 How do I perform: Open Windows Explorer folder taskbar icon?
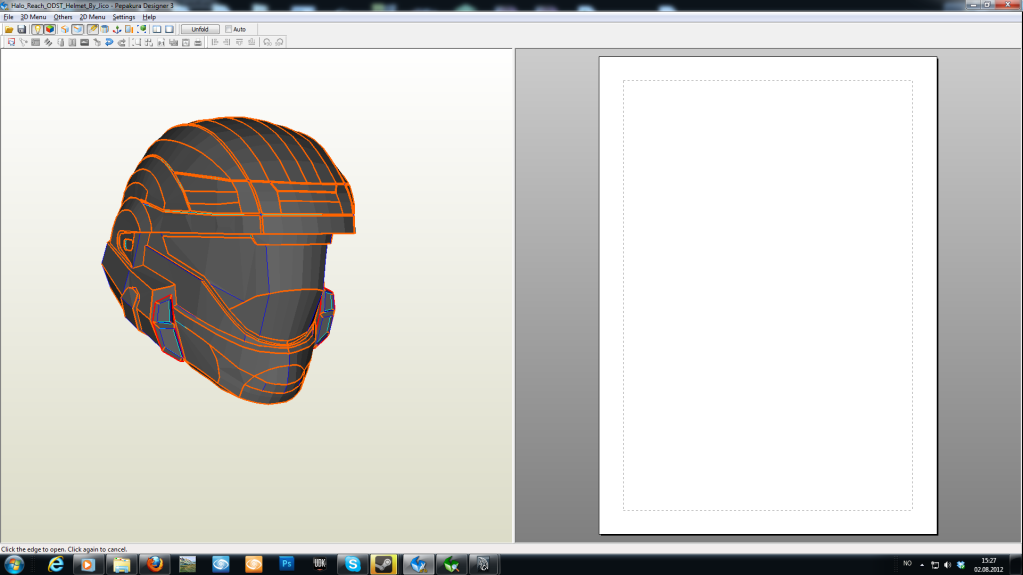[121, 565]
